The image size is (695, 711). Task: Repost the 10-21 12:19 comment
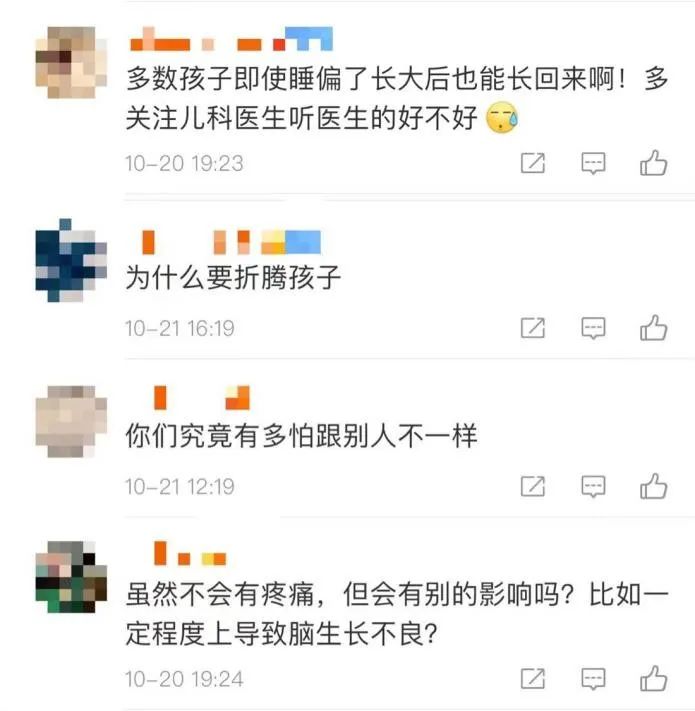(533, 487)
